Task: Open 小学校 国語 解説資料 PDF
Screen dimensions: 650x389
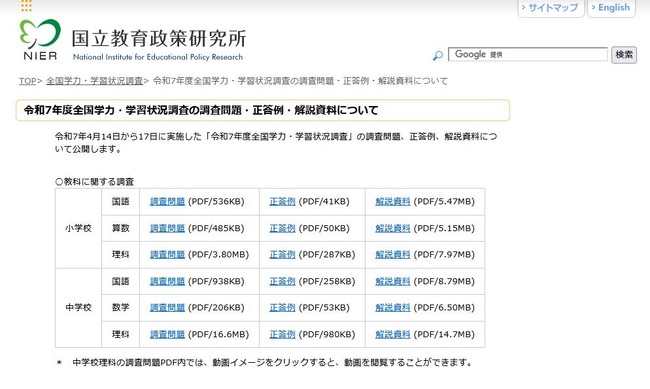Action: coord(393,202)
